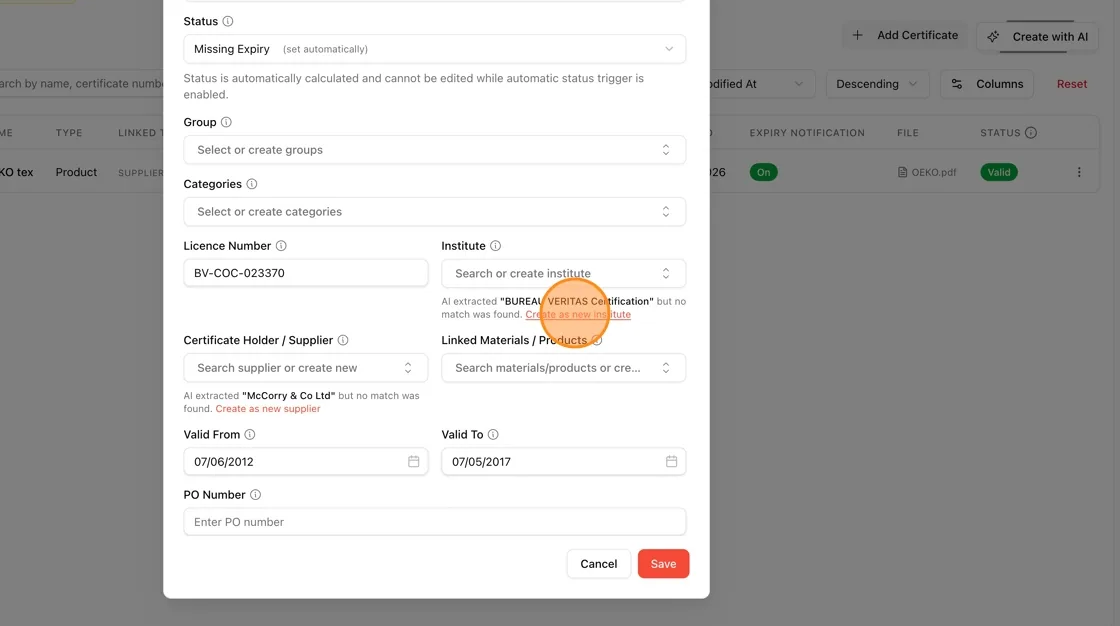The height and width of the screenshot is (626, 1120).
Task: Click the Columns button
Action: pyautogui.click(x=987, y=84)
